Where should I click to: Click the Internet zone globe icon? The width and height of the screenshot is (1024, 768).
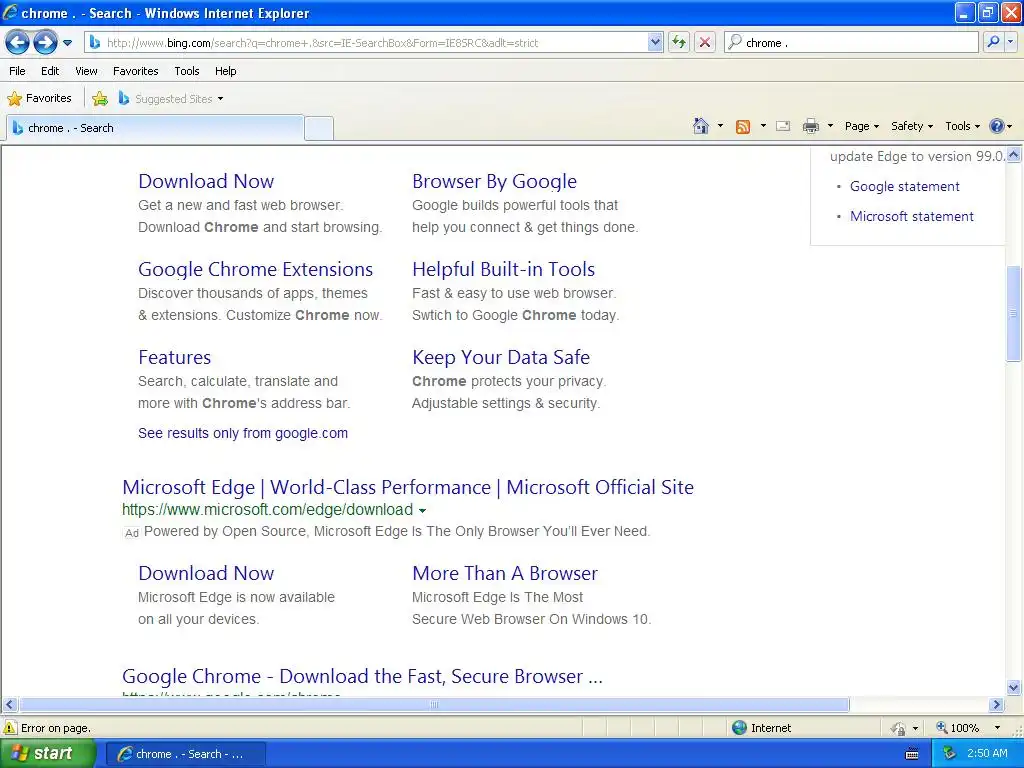click(x=739, y=728)
